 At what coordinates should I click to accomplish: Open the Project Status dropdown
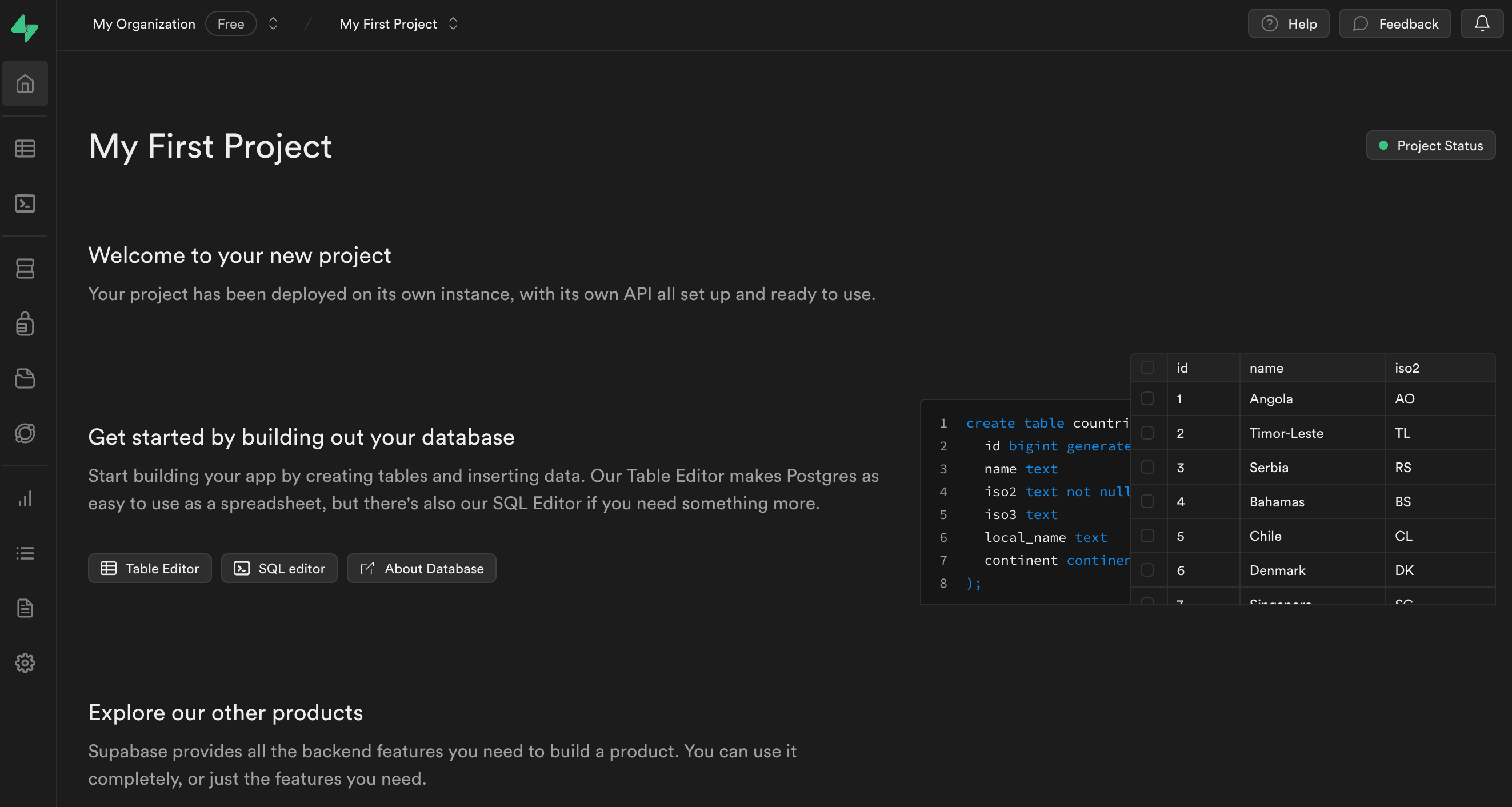[x=1430, y=145]
